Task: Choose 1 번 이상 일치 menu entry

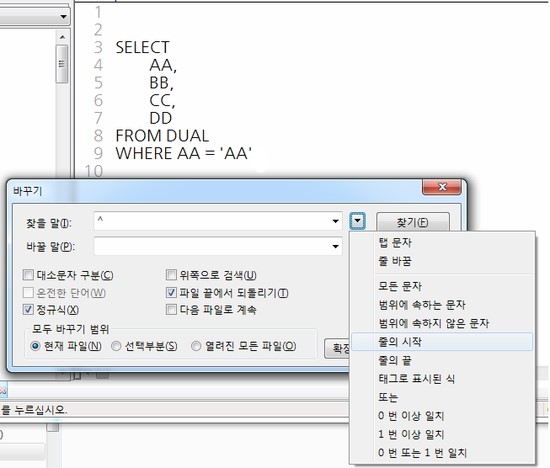Action: (x=442, y=434)
